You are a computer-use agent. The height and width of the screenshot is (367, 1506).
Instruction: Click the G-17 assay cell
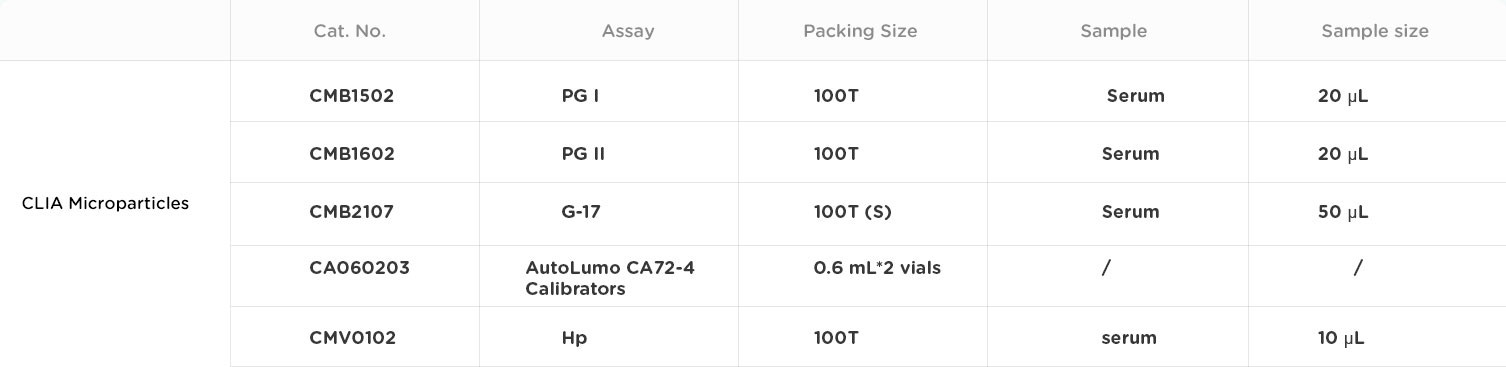pos(581,212)
